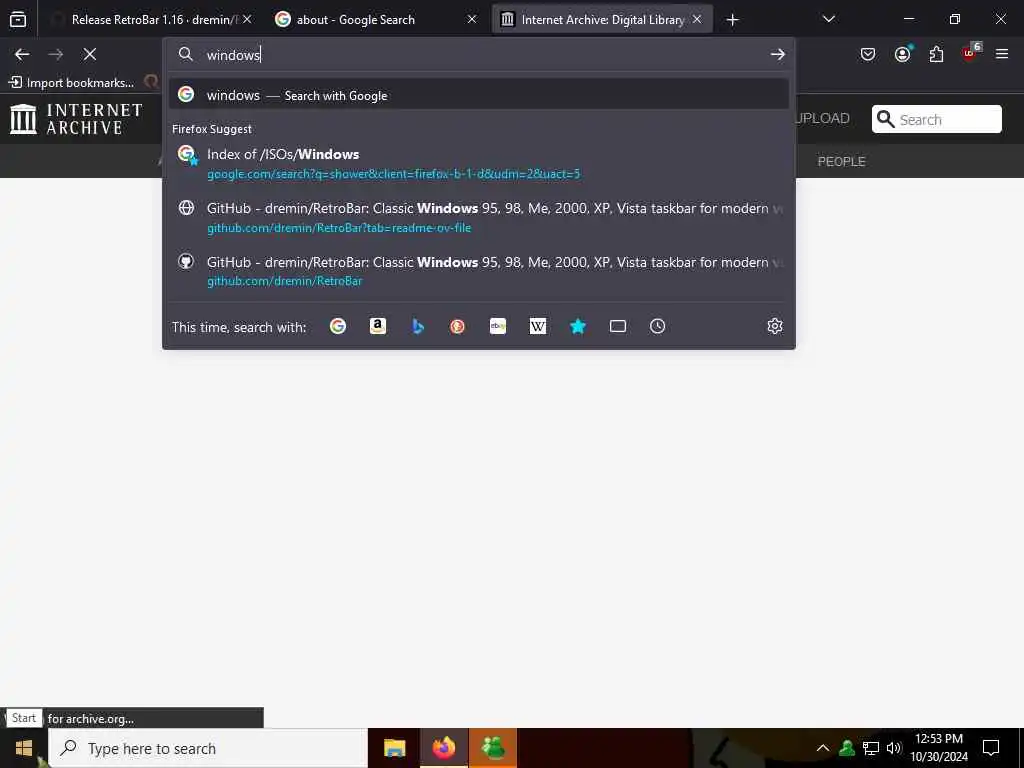
Task: Close the Release RetroBar tab
Action: click(247, 20)
